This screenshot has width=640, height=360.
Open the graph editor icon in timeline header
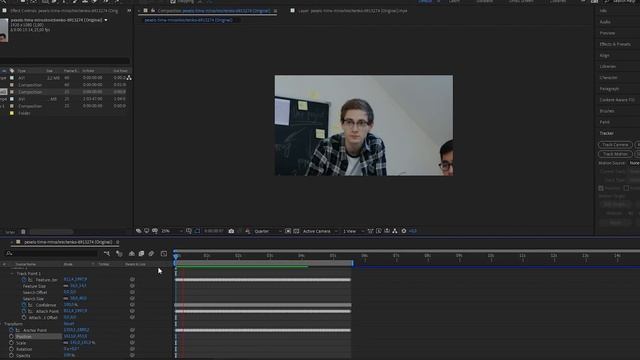[164, 253]
